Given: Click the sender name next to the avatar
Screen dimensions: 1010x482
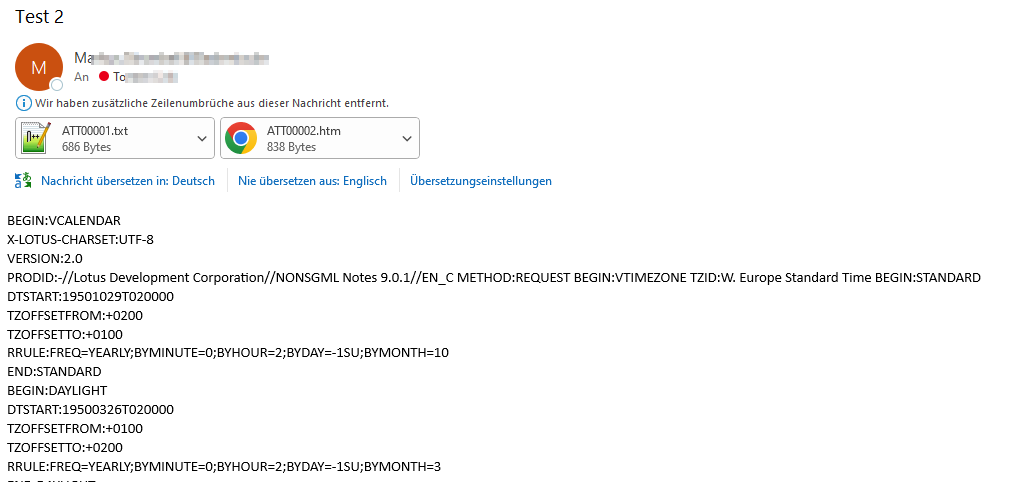Looking at the screenshot, I should click(x=171, y=58).
